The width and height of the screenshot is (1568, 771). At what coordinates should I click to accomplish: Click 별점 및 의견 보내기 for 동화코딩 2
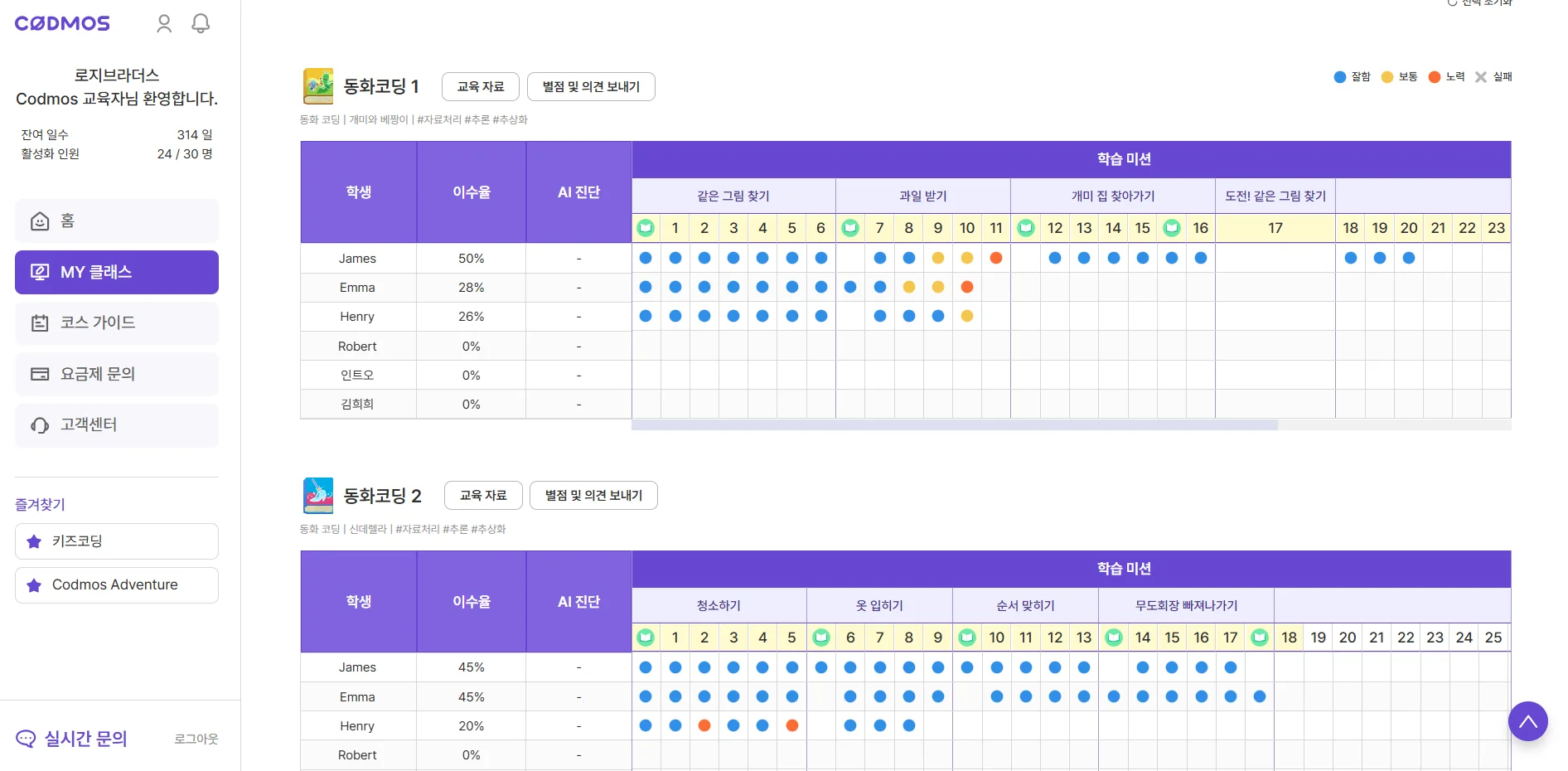click(593, 496)
